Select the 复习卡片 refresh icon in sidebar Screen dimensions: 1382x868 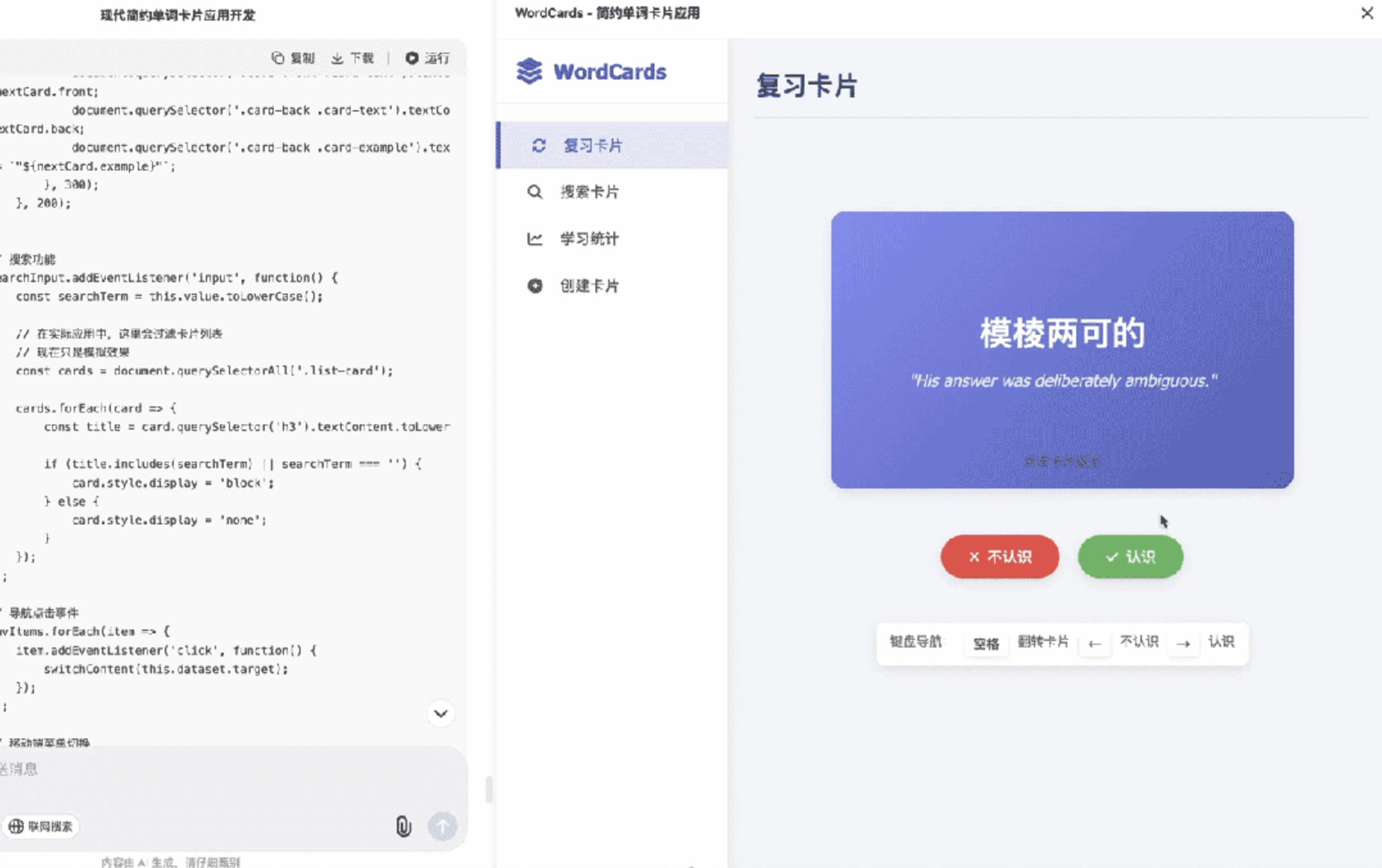pos(538,146)
